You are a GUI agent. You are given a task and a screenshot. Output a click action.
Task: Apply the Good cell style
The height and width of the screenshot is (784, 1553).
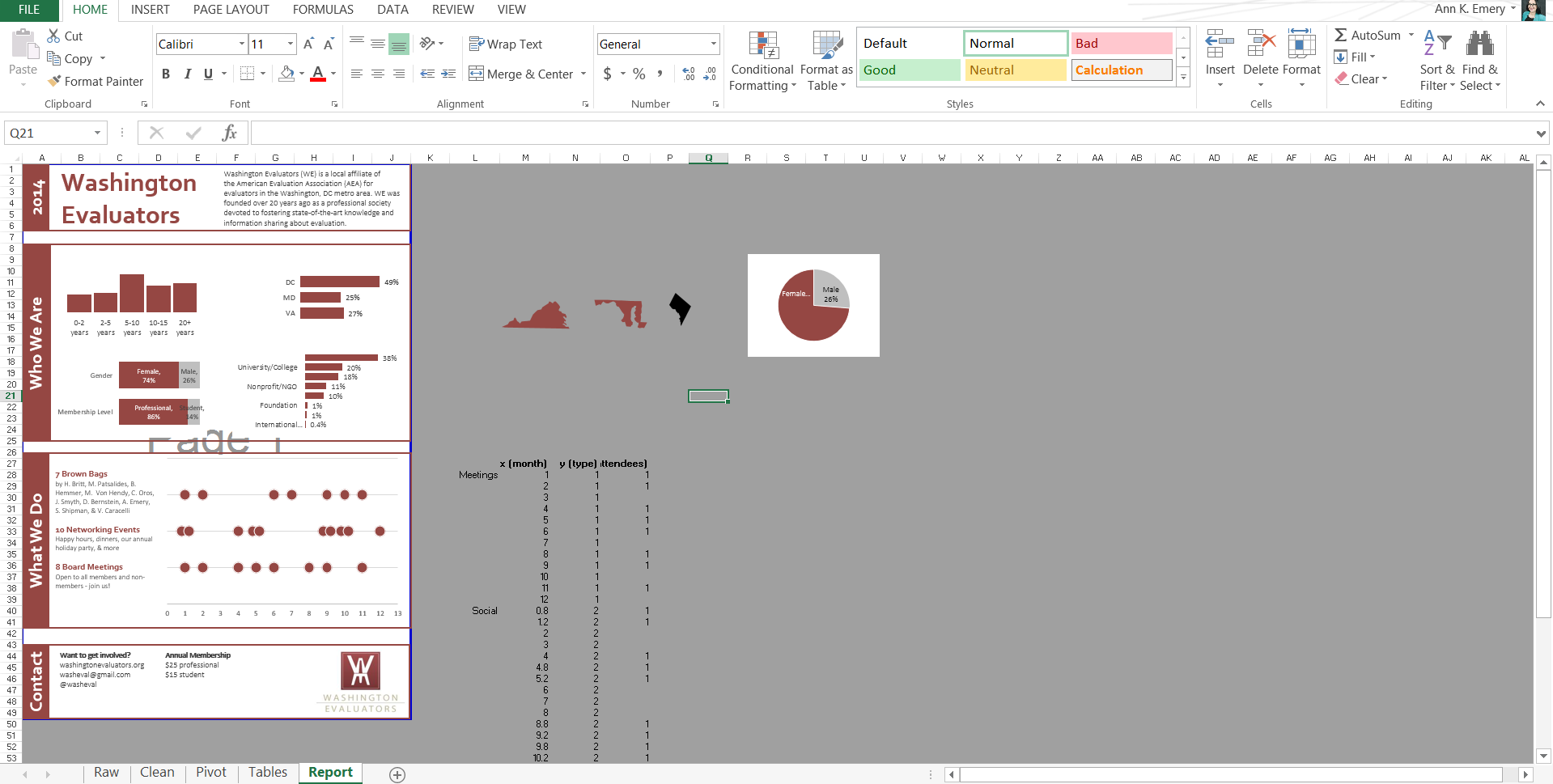909,70
